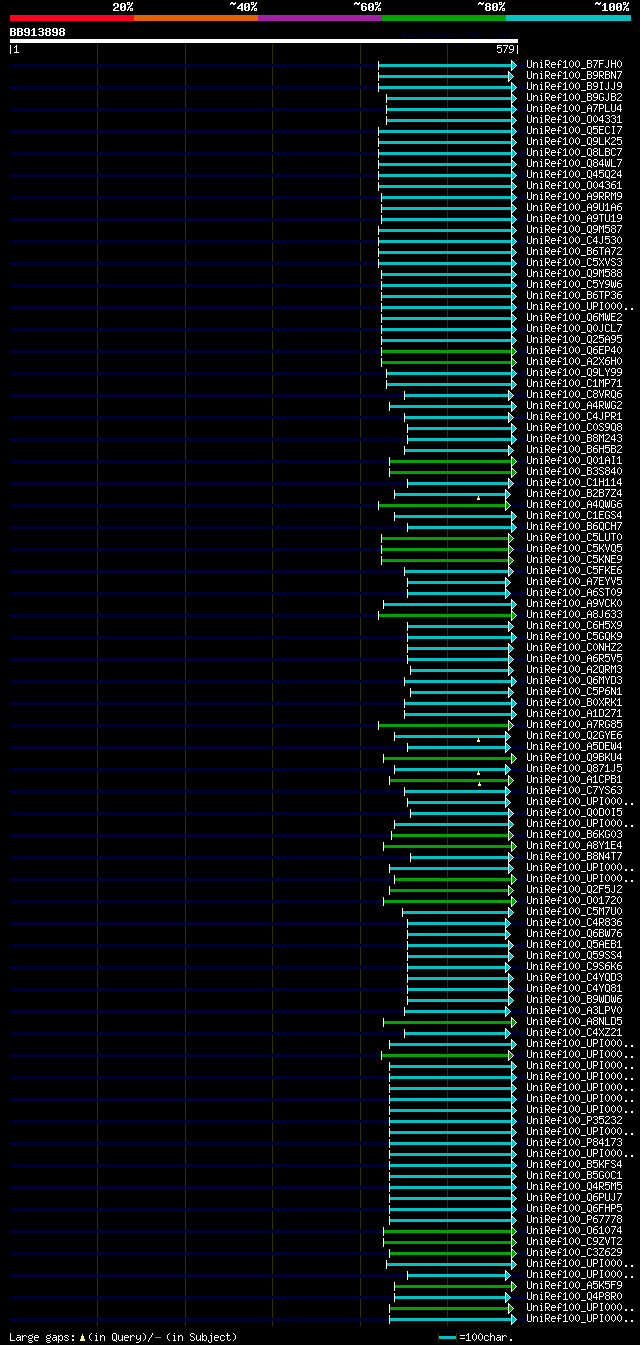Image resolution: width=640 pixels, height=1345 pixels.
Task: Click the gap marker in the B2B7Z4 row
Action: (478, 497)
